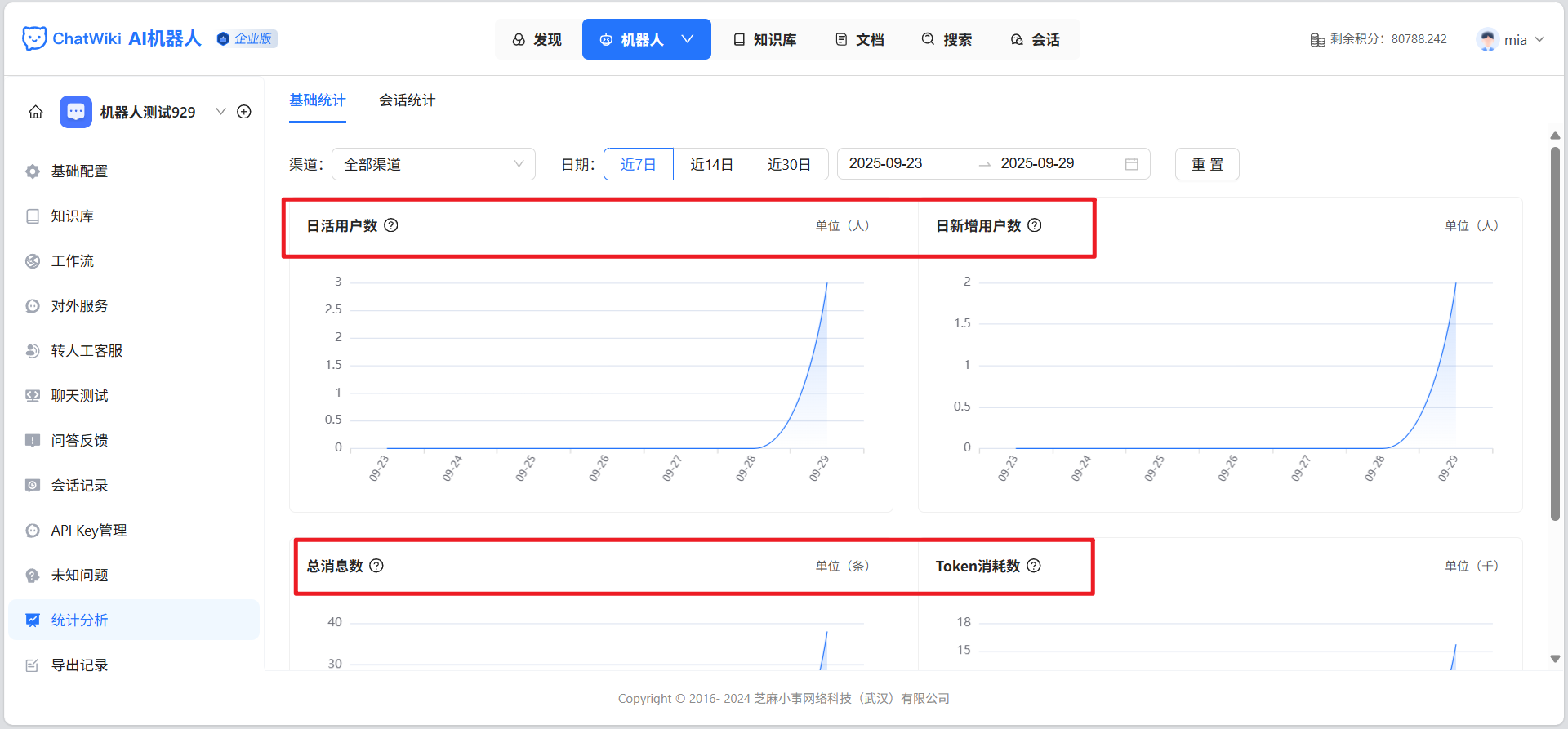Open the 知识库 top navigation item
Image resolution: width=1568 pixels, height=729 pixels.
(765, 39)
